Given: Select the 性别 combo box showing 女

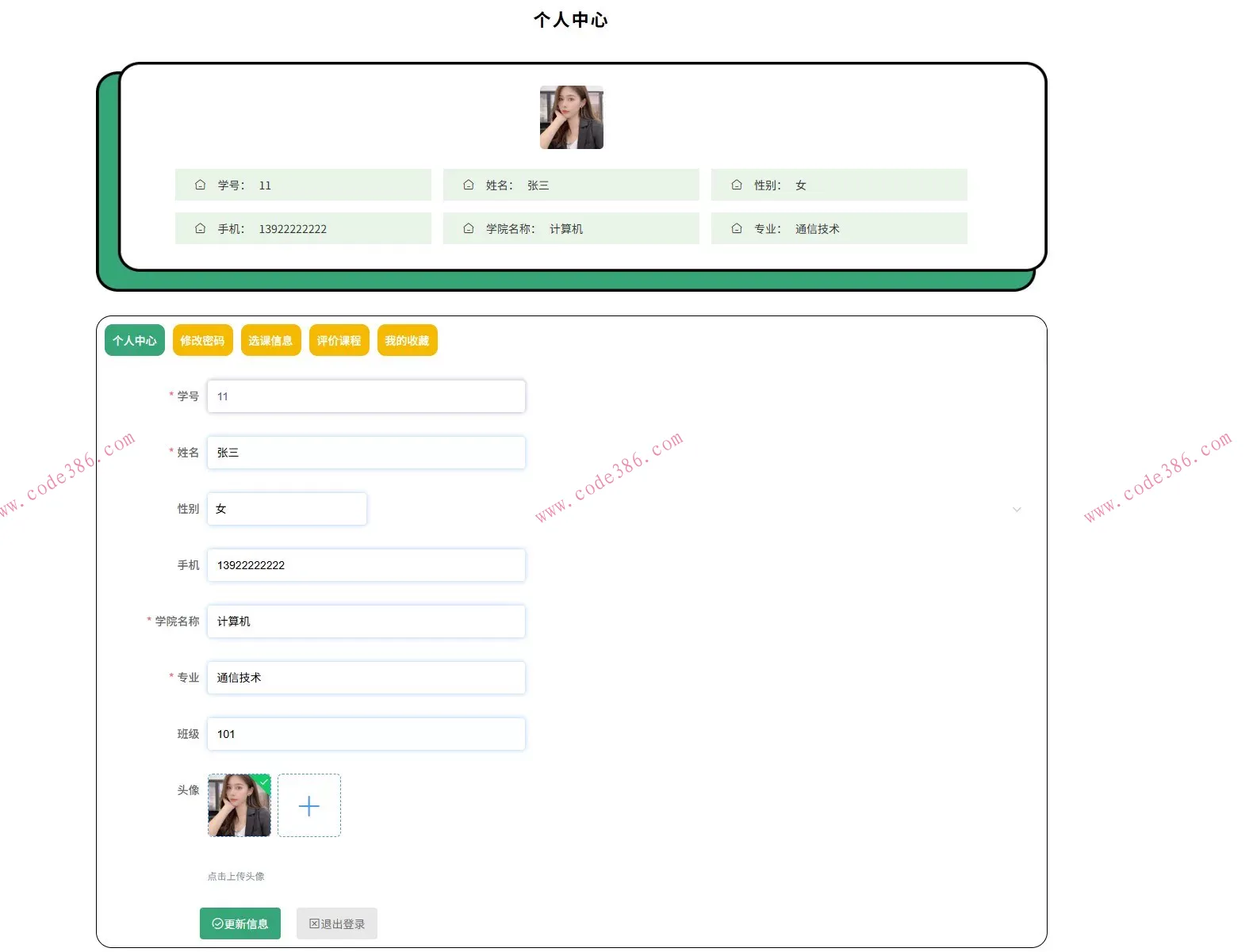Looking at the screenshot, I should point(287,509).
